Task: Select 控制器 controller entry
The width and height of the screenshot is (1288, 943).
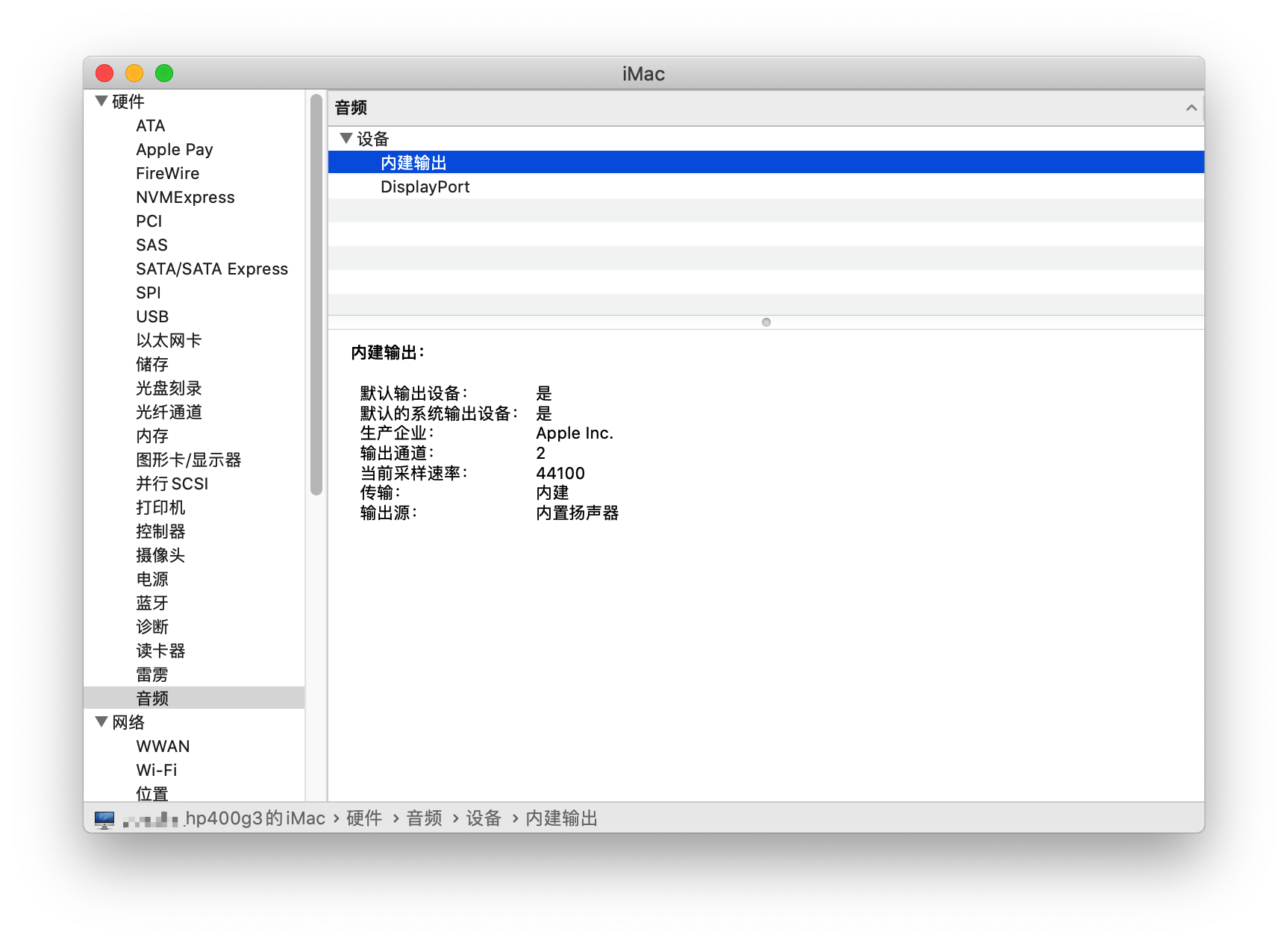Action: click(160, 531)
